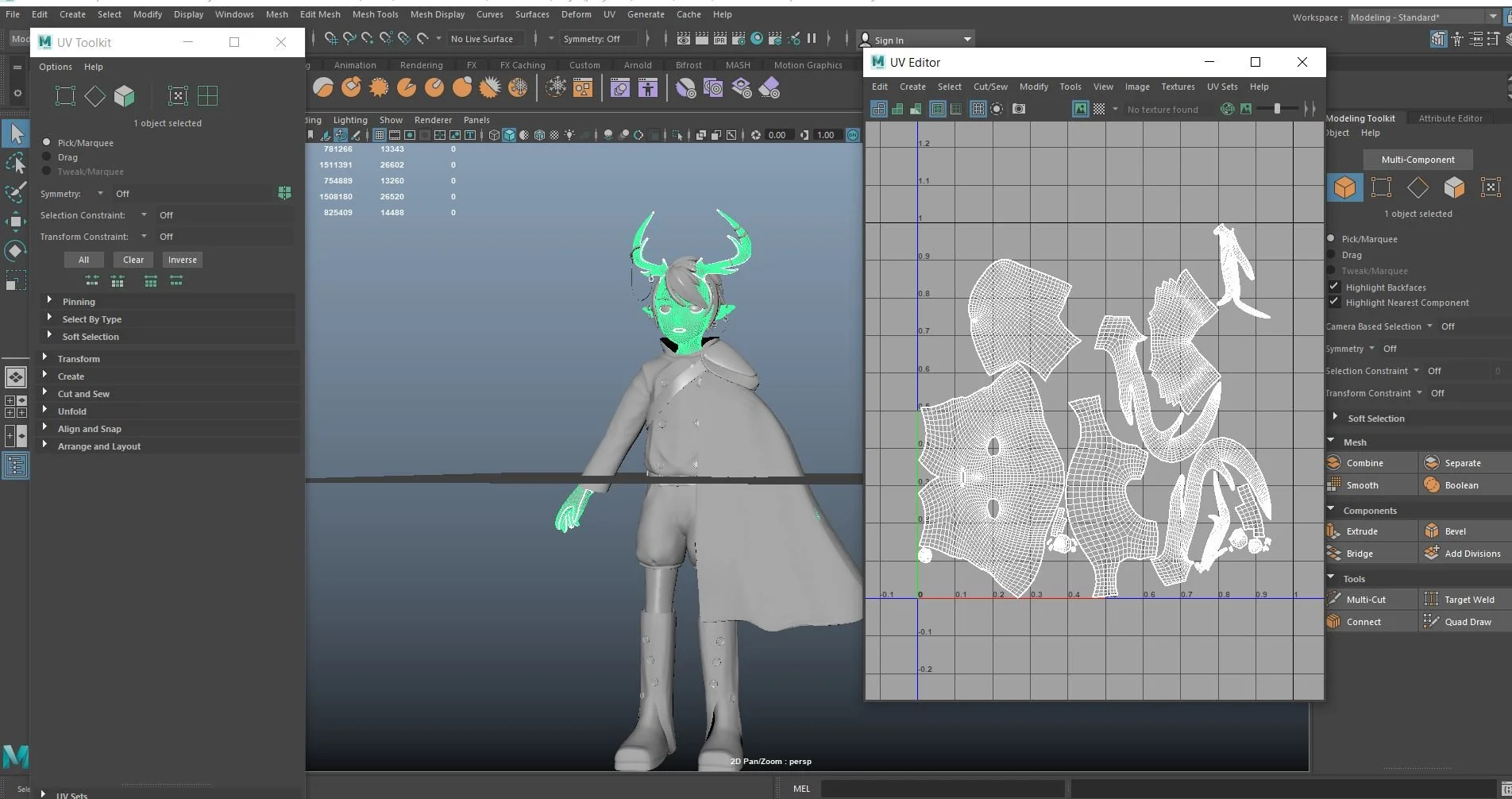Viewport: 1512px width, 799px height.
Task: Switch to the Rendering shelf tab
Action: pos(421,65)
